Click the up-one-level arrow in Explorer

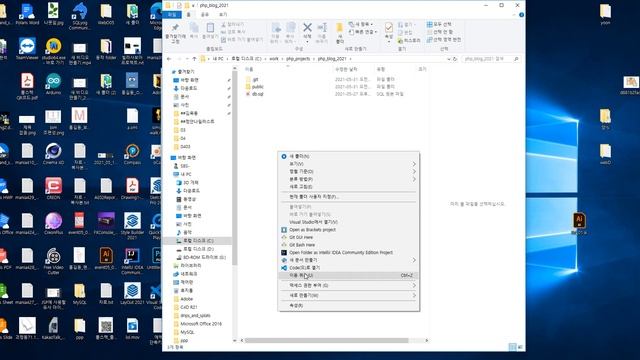click(x=194, y=59)
